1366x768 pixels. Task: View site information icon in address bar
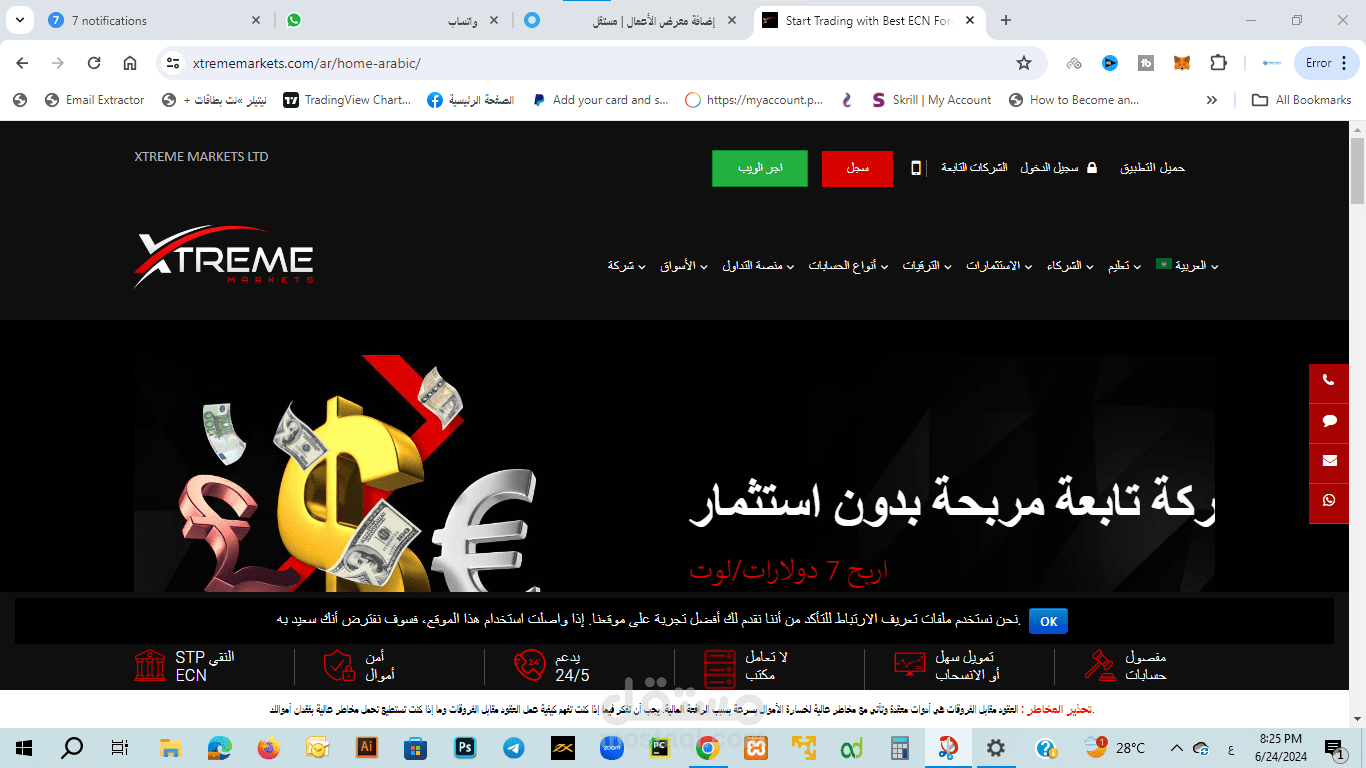(x=174, y=63)
